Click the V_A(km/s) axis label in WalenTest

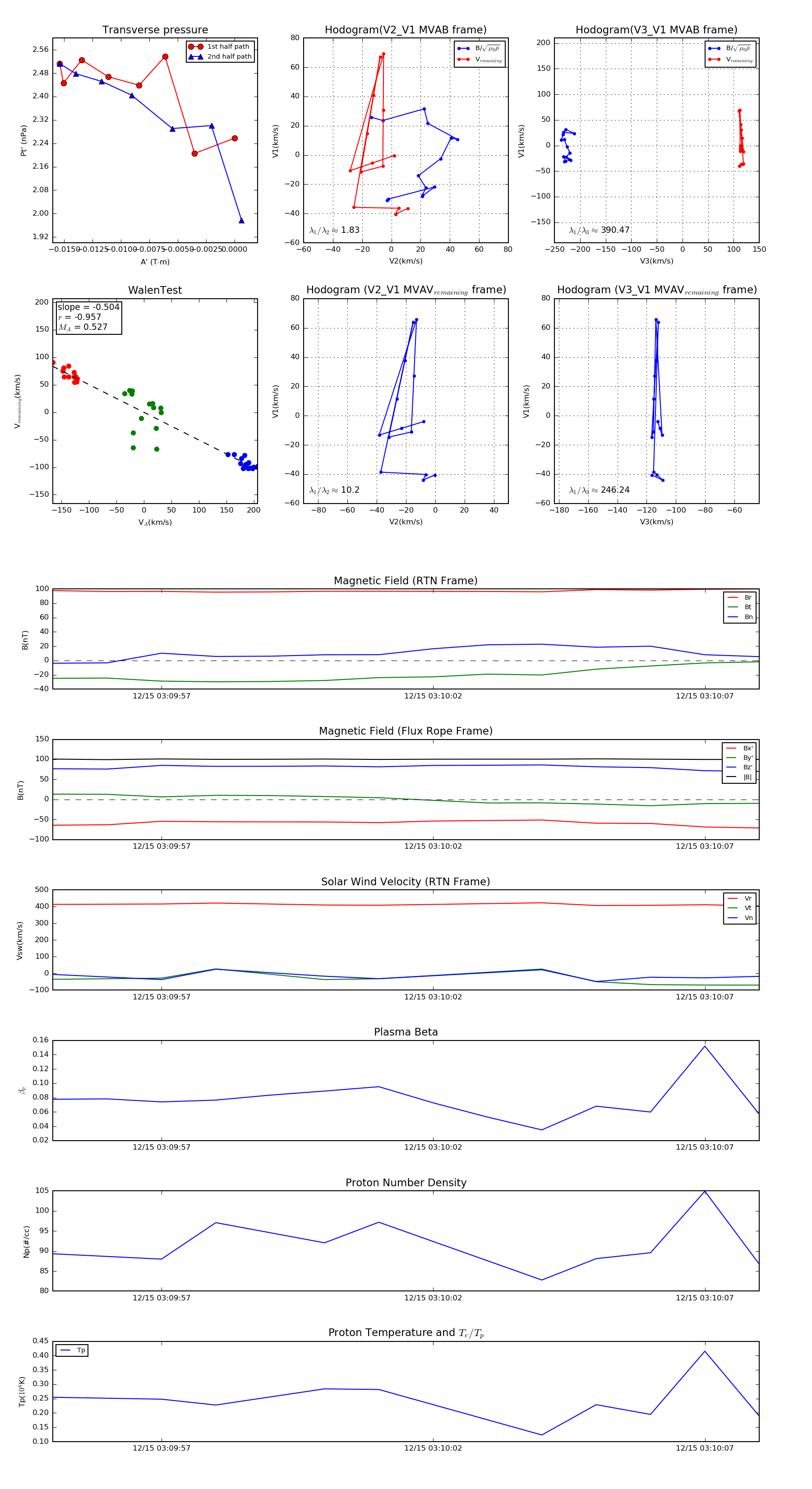coord(155,523)
